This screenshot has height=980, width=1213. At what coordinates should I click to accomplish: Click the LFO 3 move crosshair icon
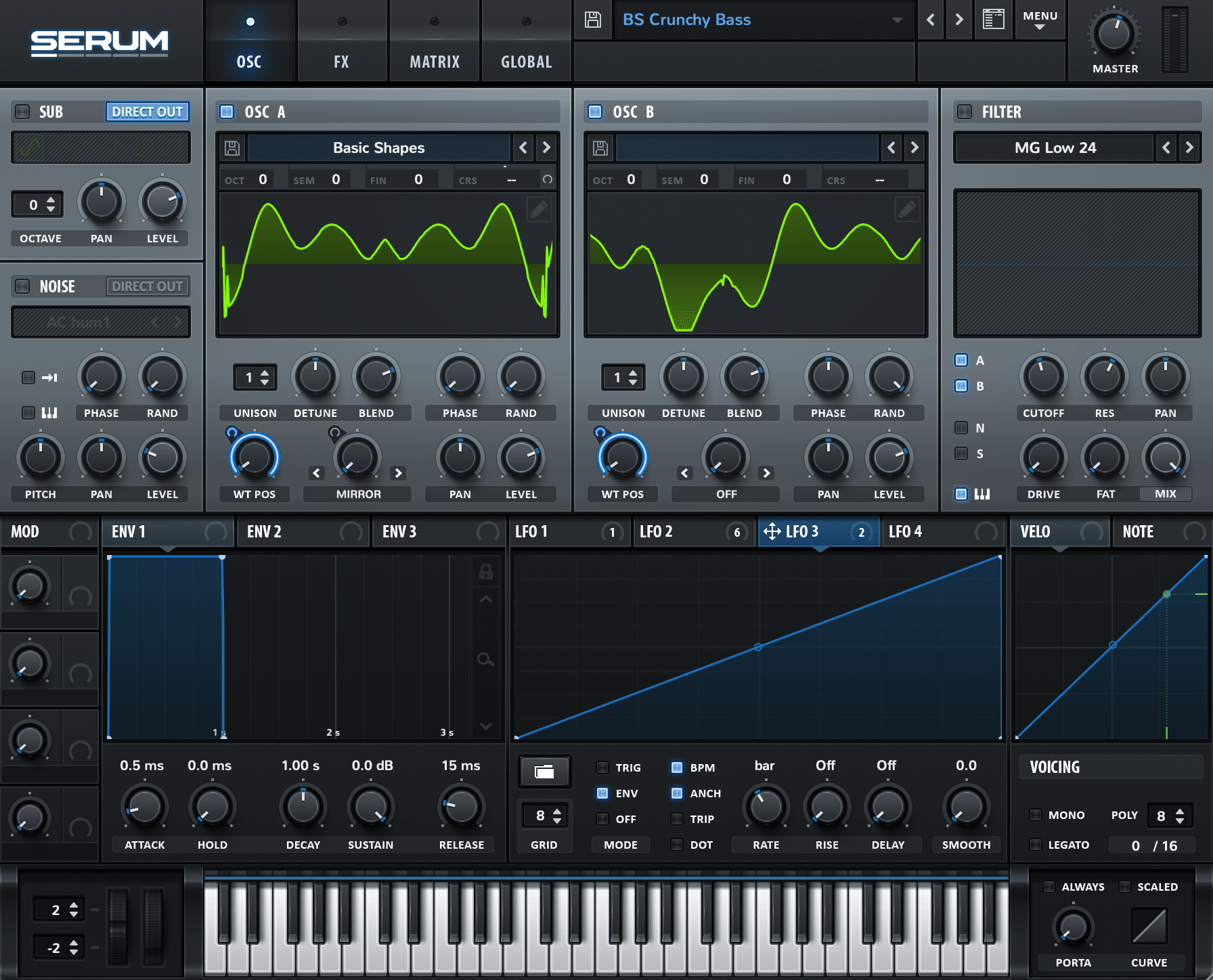772,532
